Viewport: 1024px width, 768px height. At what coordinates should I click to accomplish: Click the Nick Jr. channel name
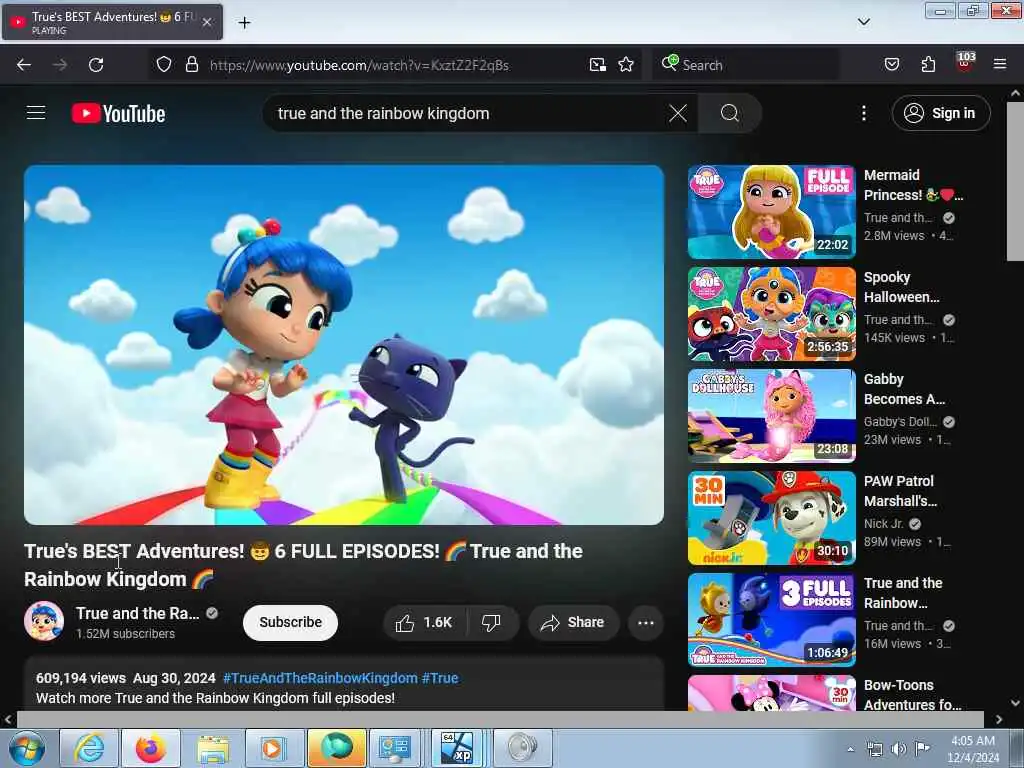tap(884, 524)
